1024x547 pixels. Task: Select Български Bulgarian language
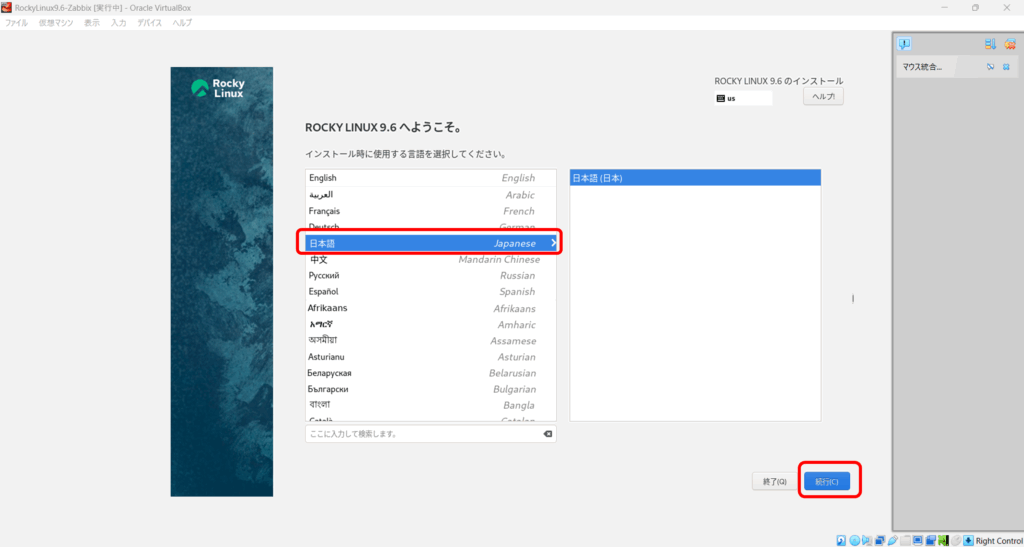[430, 389]
